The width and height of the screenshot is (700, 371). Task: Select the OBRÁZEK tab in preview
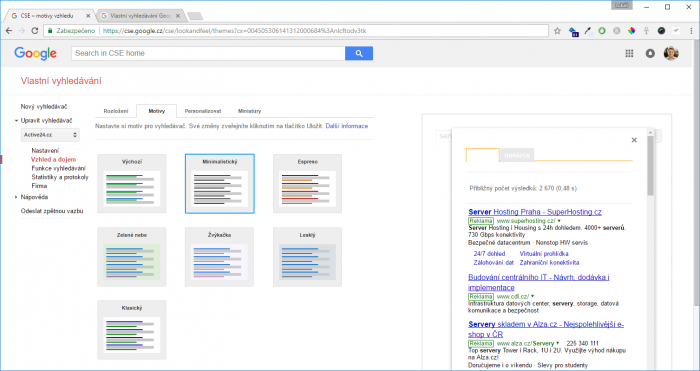(x=517, y=155)
